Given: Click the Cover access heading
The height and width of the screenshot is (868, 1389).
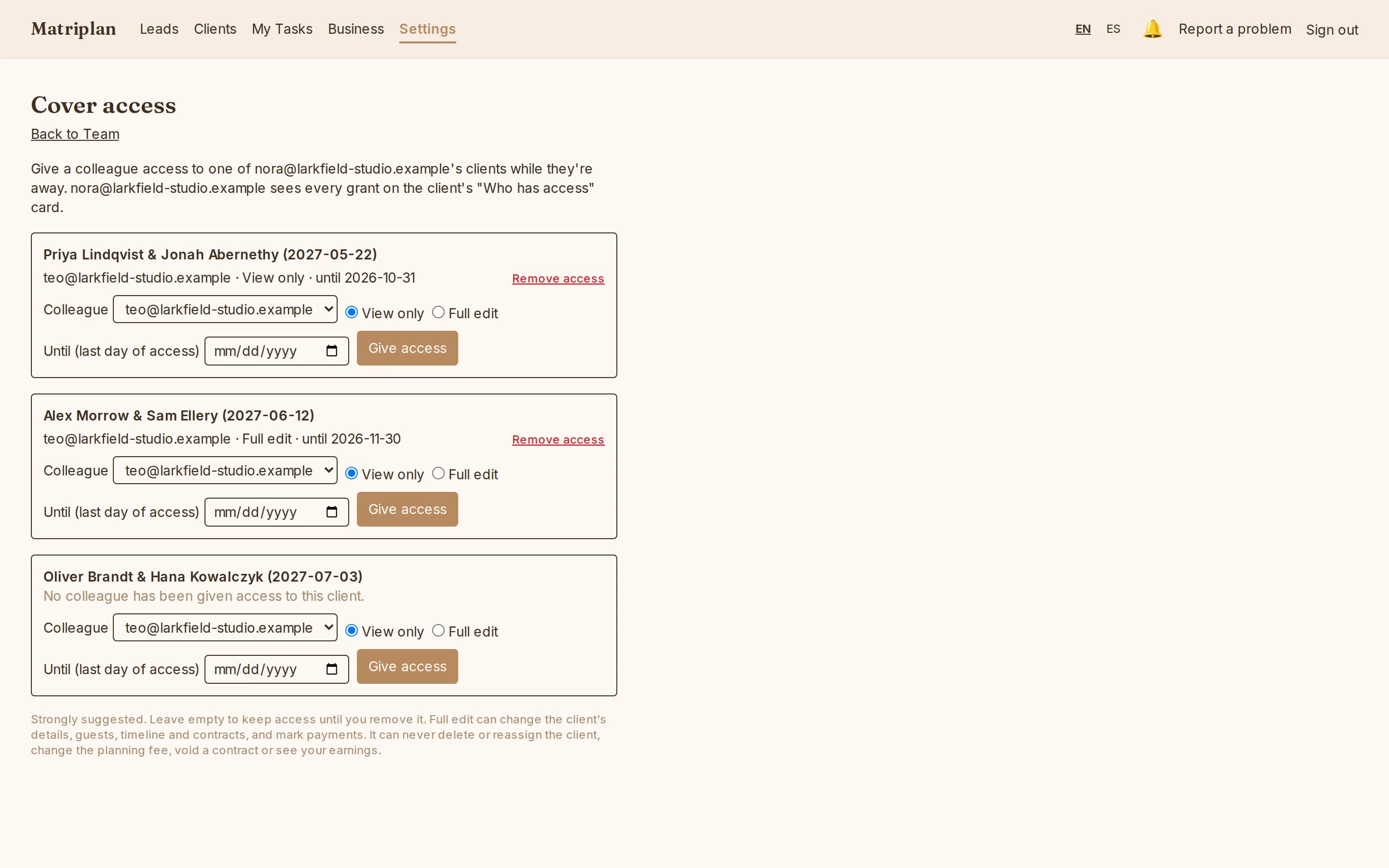Looking at the screenshot, I should coord(103,105).
